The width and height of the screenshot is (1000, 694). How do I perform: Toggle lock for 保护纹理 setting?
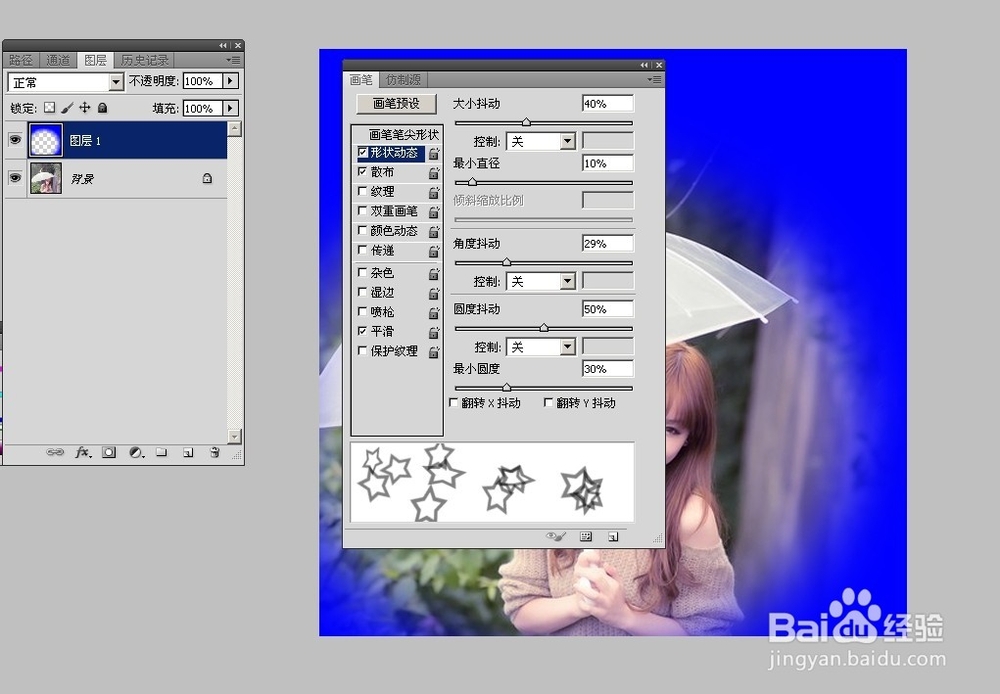434,352
